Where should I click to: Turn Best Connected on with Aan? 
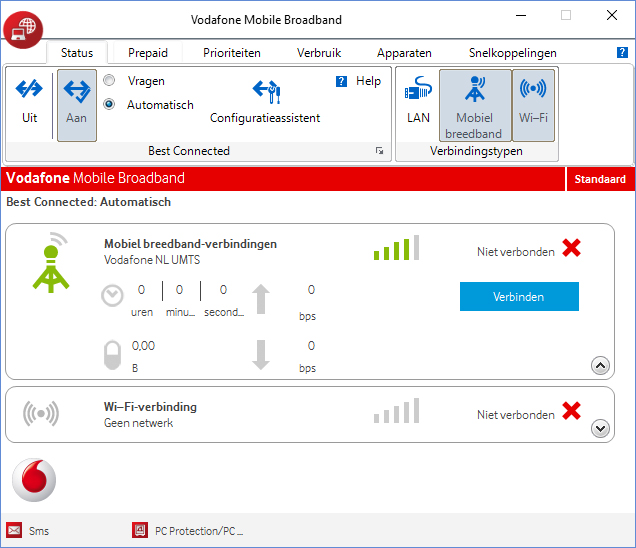(x=77, y=105)
